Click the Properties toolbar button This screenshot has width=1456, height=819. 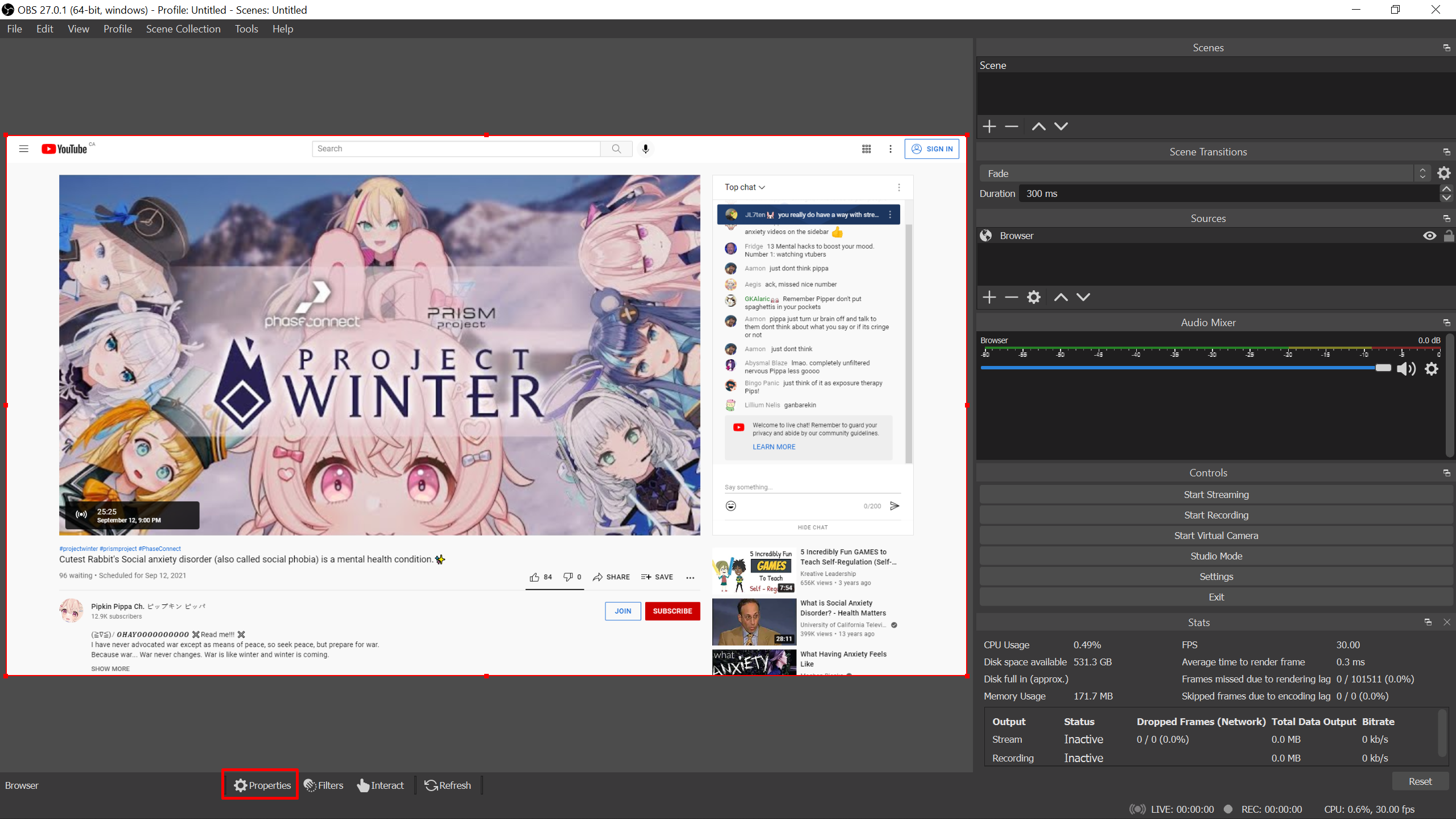coord(262,785)
